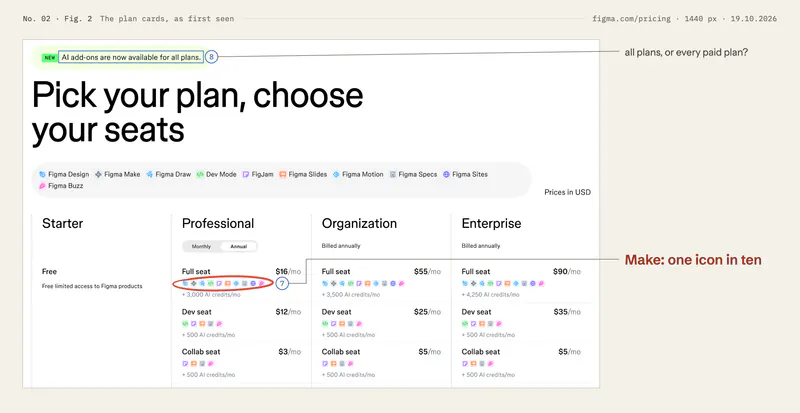Click the green NEW badge

[x=49, y=58]
